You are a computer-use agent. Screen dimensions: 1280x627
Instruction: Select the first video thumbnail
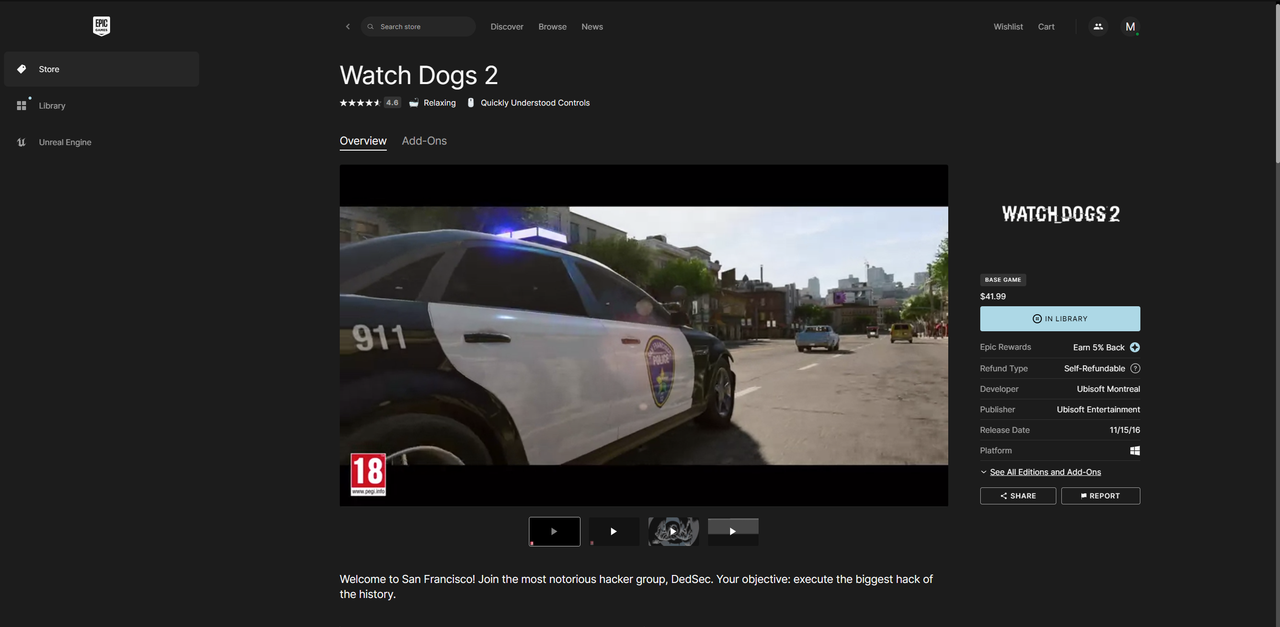554,531
